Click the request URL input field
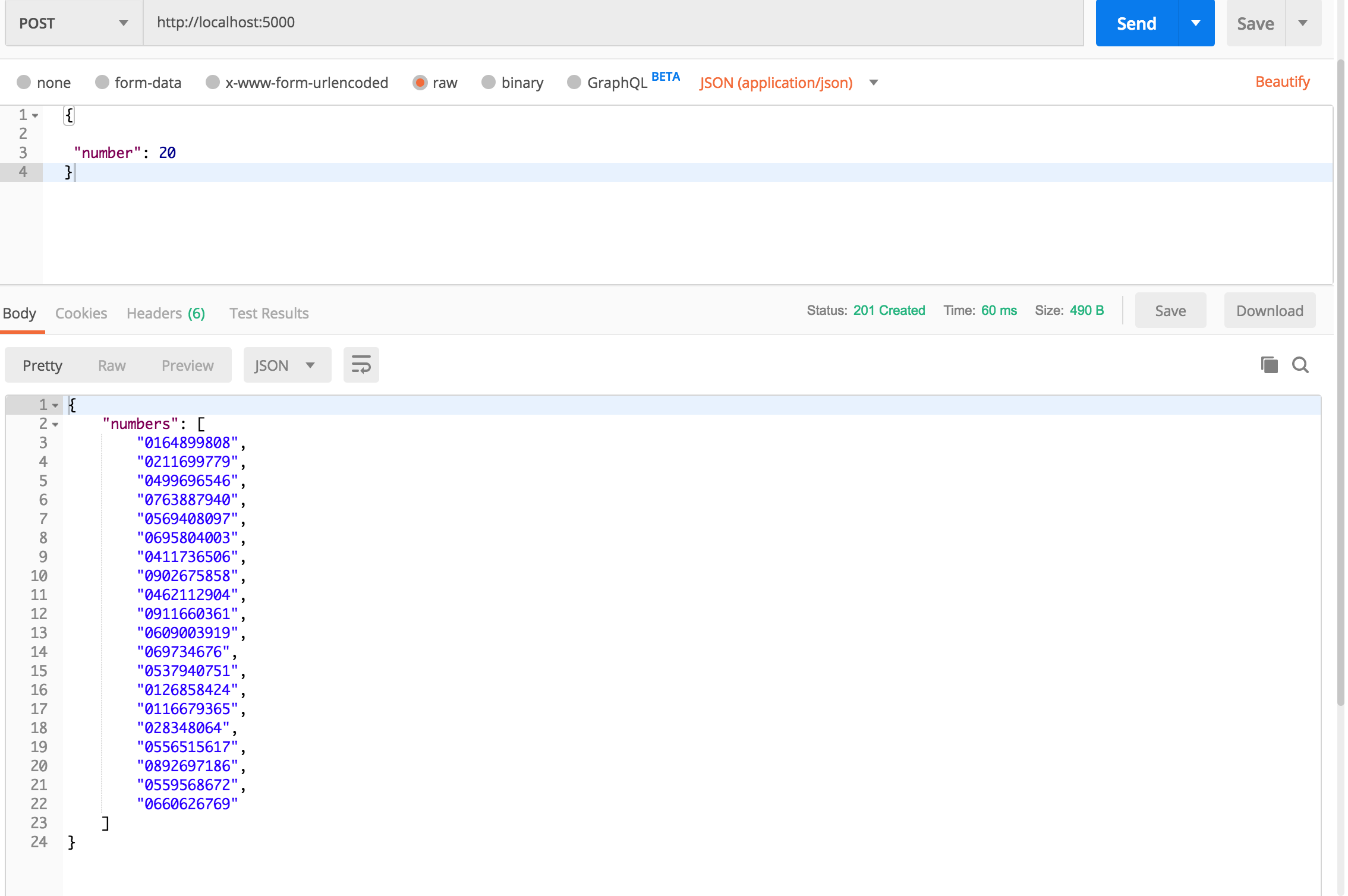Image resolution: width=1348 pixels, height=896 pixels. coord(612,23)
